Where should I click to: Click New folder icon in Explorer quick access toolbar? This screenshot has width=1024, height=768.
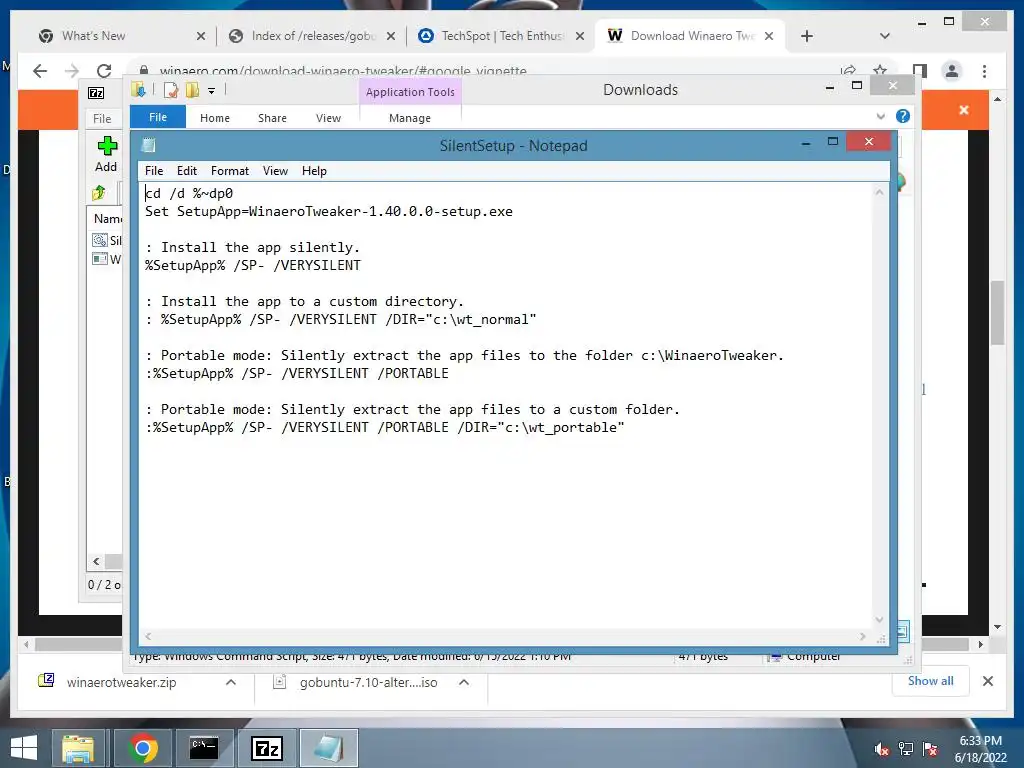[x=192, y=90]
